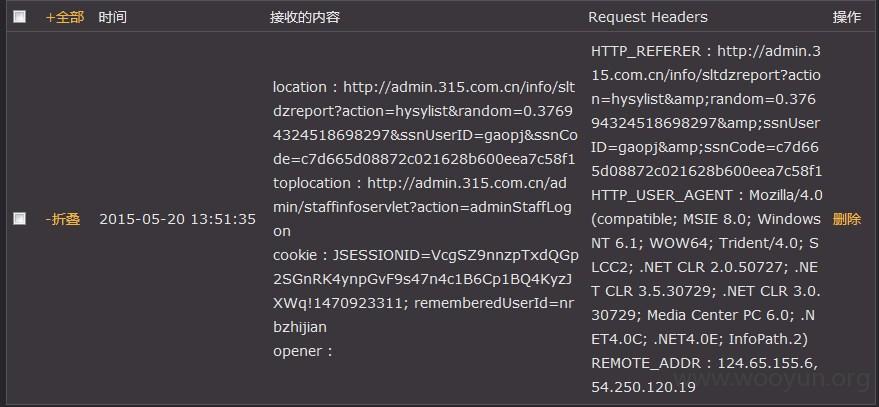
Task: Select the Request Headers column header
Action: click(647, 17)
